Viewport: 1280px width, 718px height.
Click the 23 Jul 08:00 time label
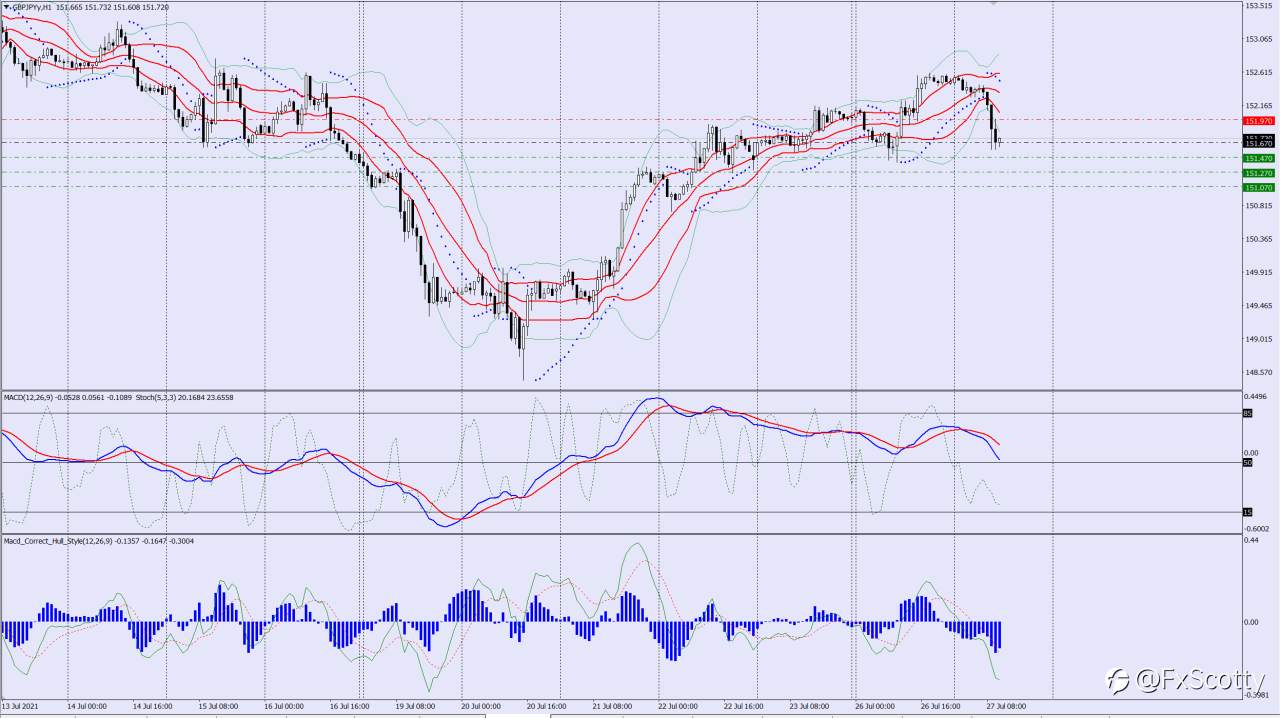point(809,705)
